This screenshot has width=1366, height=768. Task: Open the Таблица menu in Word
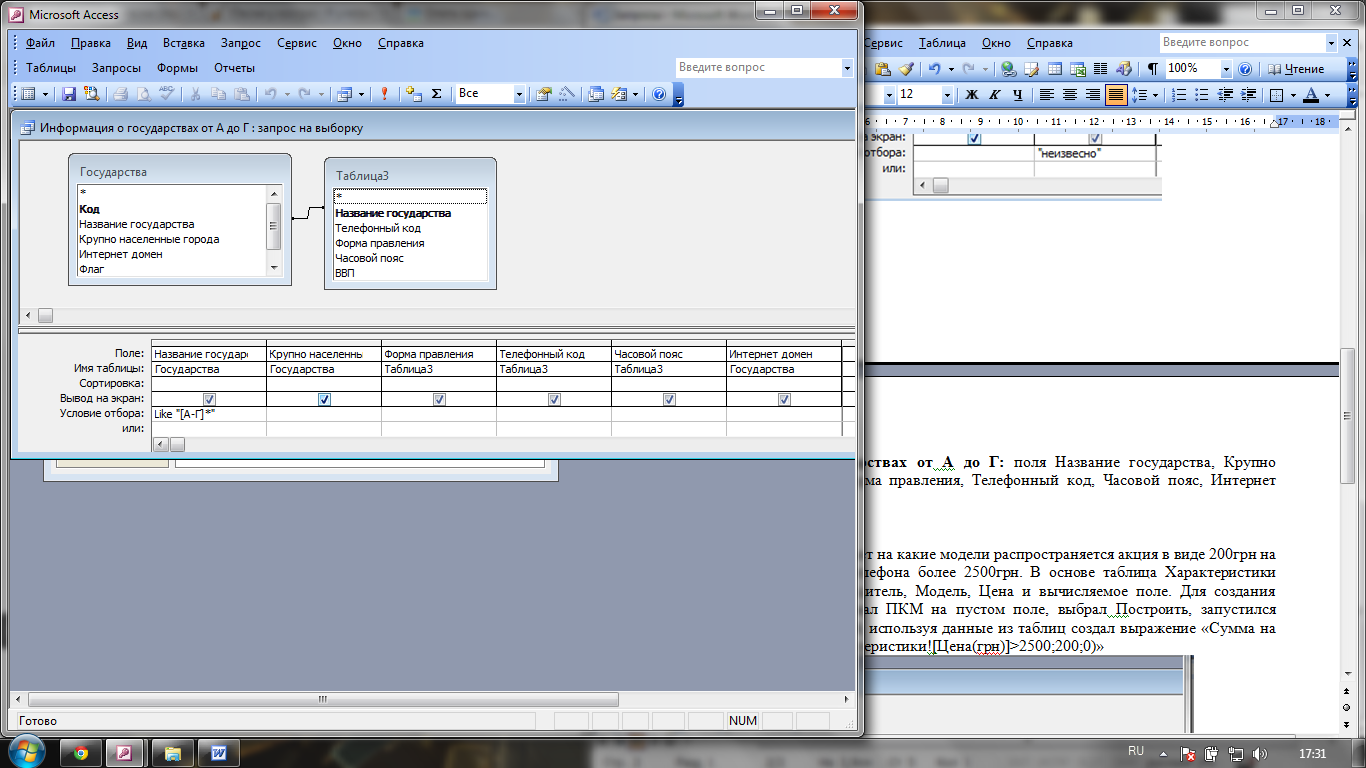pos(942,43)
